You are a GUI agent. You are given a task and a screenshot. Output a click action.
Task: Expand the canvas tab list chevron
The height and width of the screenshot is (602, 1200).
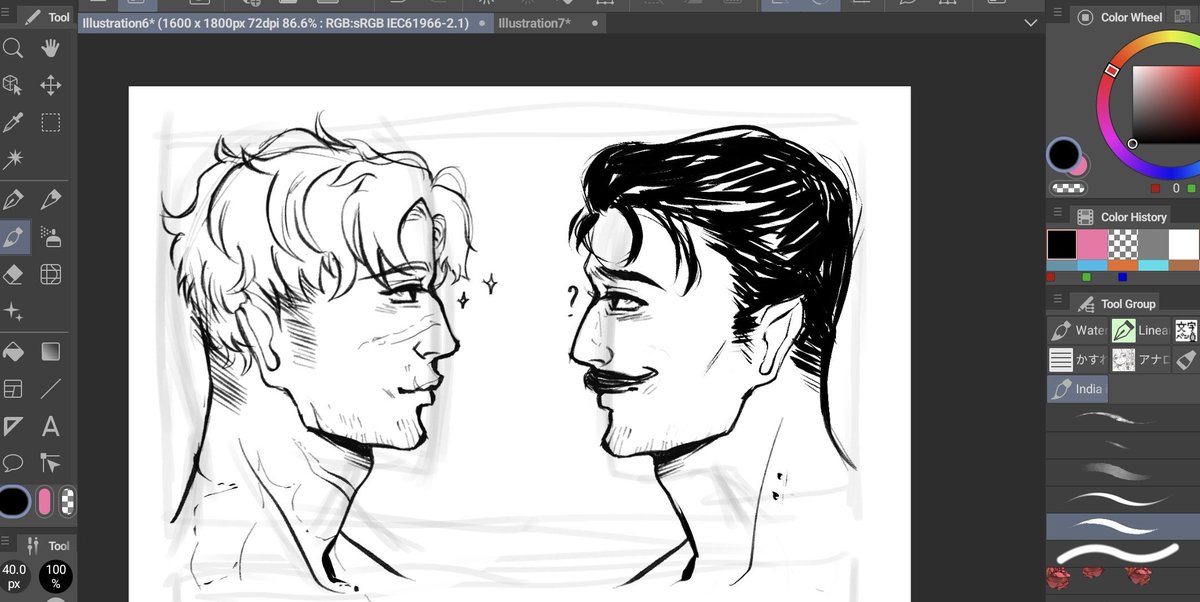point(1031,22)
